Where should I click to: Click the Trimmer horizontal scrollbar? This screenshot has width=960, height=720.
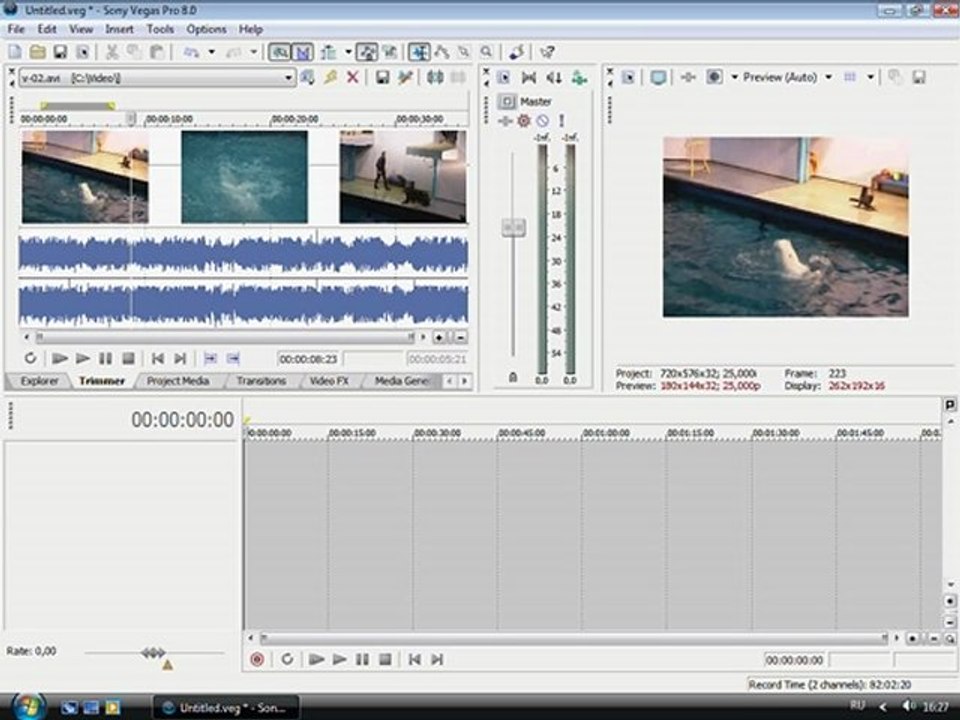pos(225,337)
